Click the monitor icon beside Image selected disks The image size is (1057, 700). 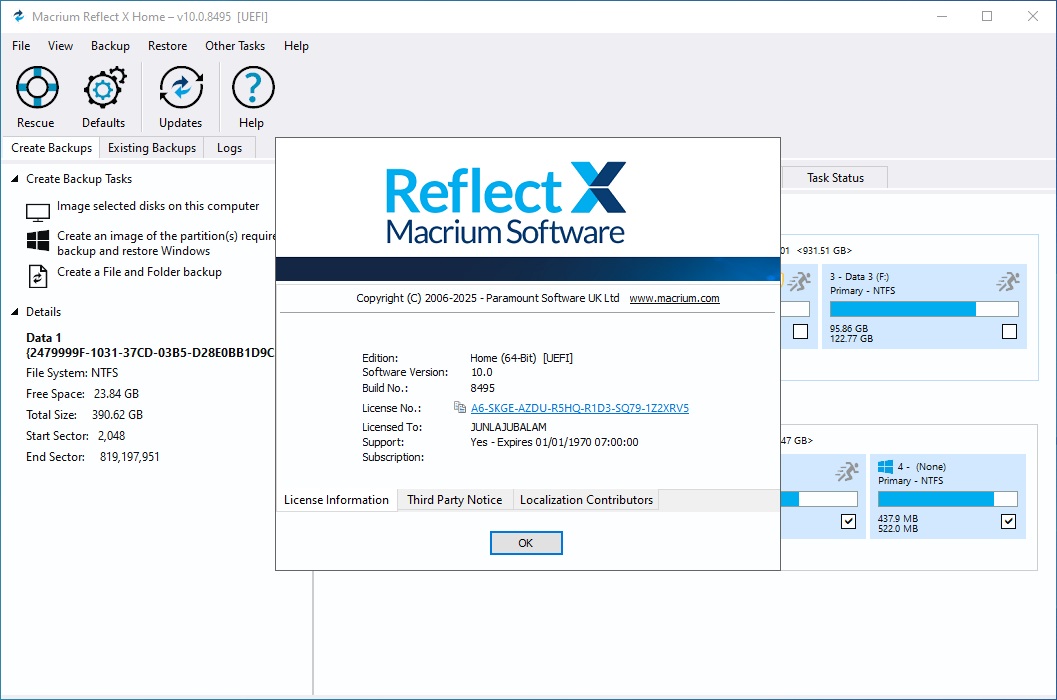(x=38, y=212)
